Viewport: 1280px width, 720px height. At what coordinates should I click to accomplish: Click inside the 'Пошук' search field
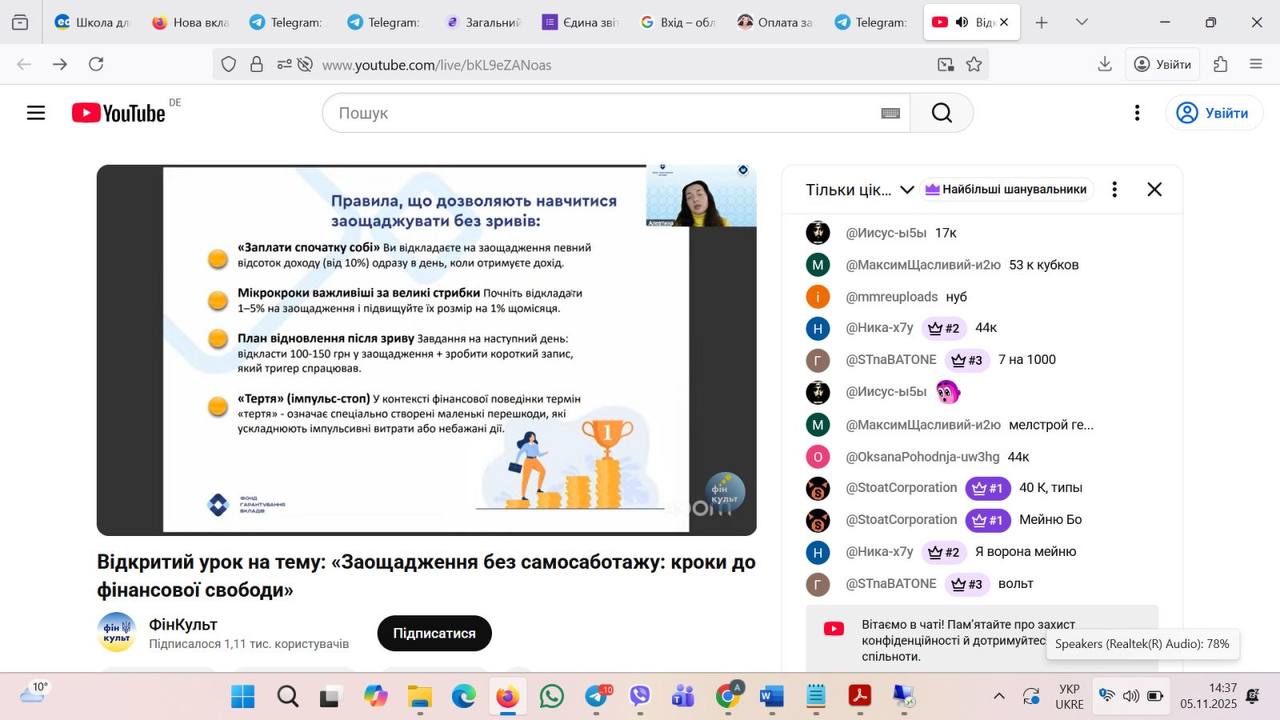(600, 113)
